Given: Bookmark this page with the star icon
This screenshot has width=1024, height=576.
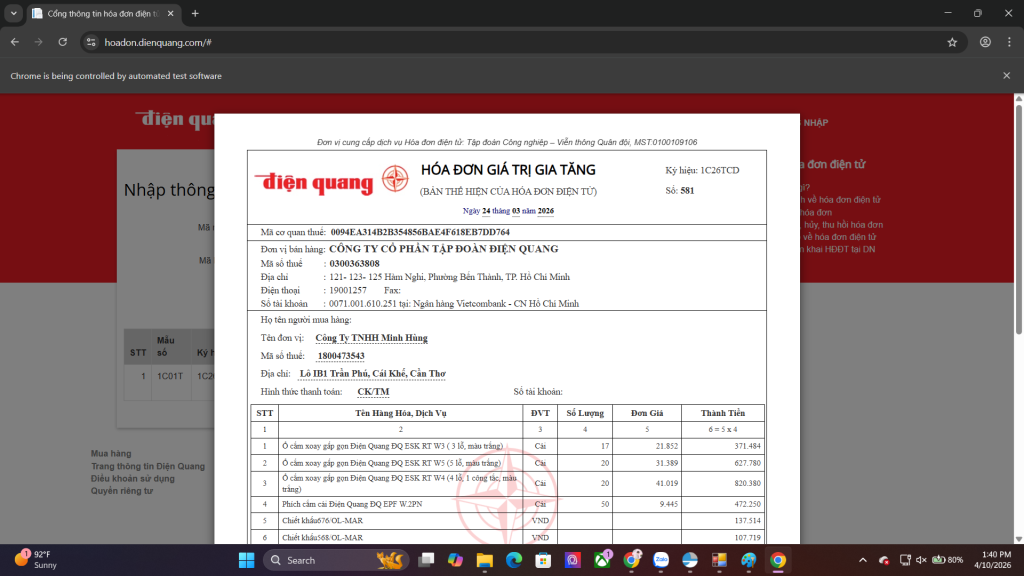Looking at the screenshot, I should [x=952, y=42].
